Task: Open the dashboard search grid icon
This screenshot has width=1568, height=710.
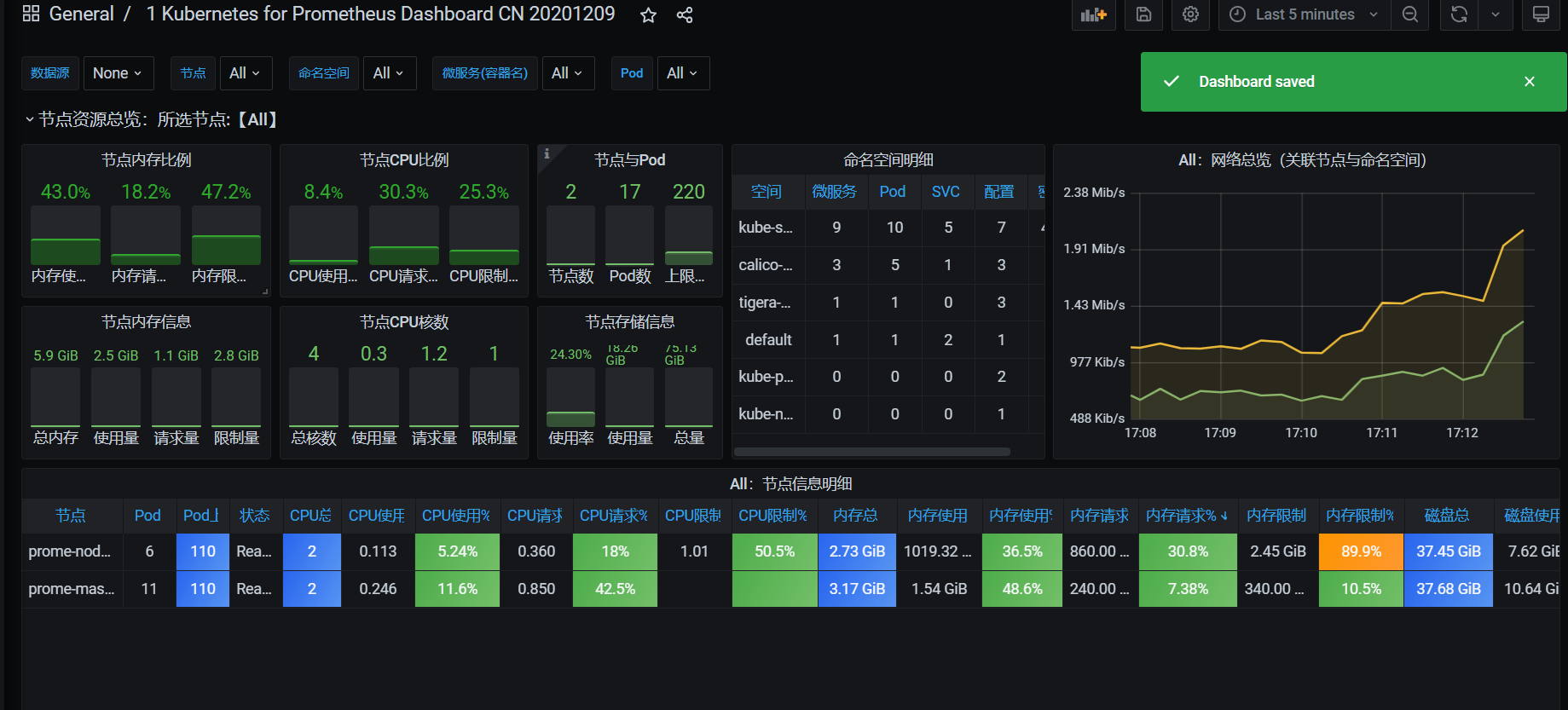Action: pyautogui.click(x=31, y=14)
